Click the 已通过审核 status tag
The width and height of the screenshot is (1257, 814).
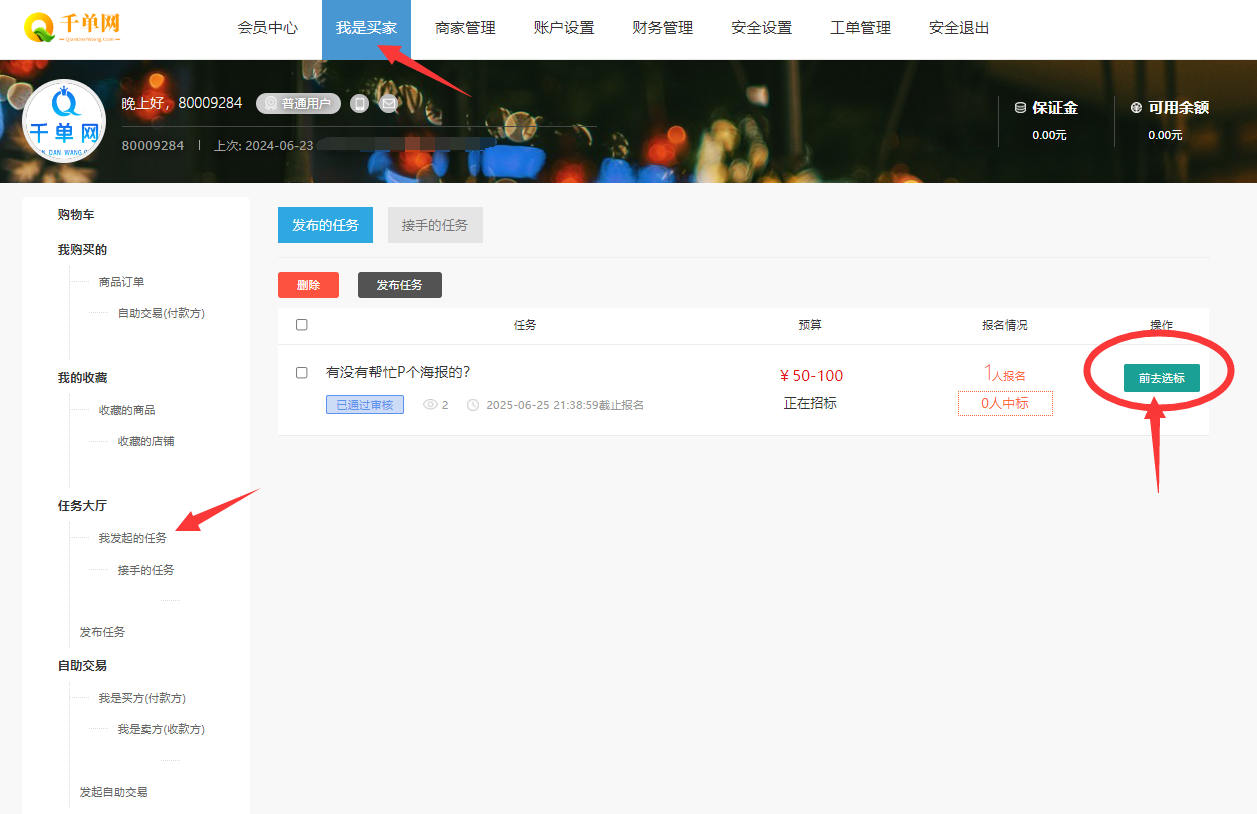[x=364, y=405]
